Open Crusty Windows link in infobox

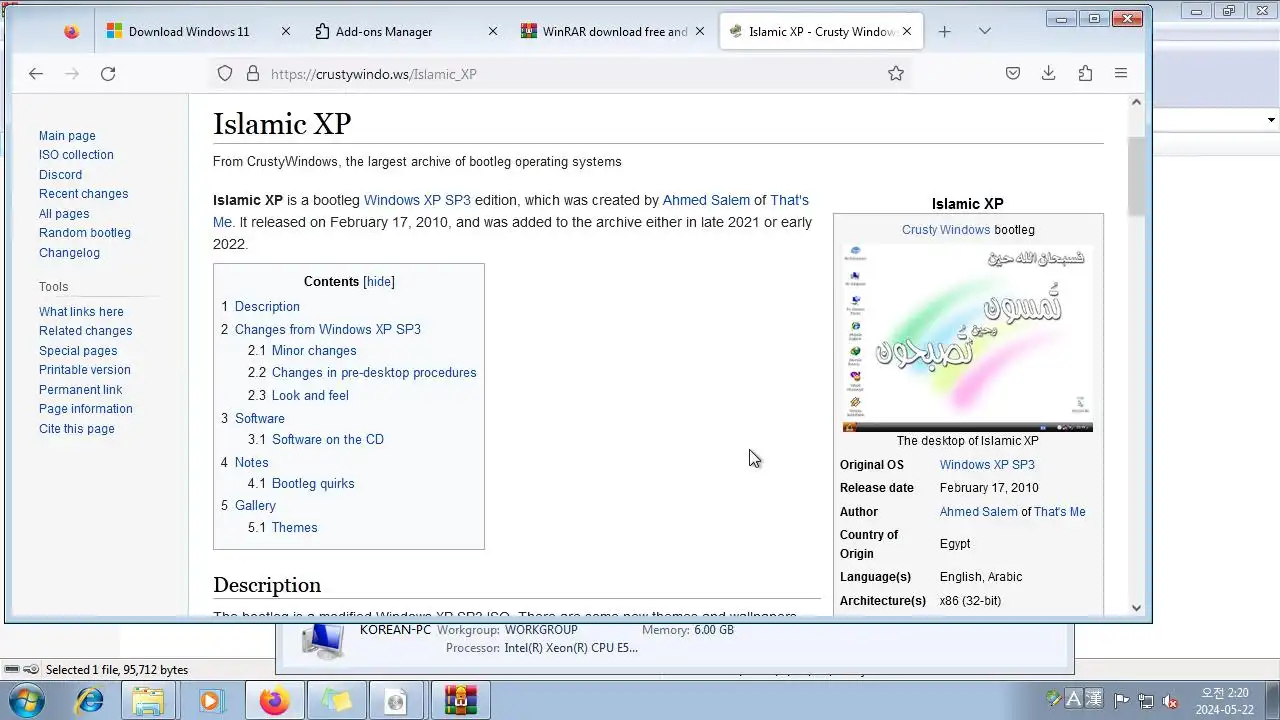tap(946, 230)
